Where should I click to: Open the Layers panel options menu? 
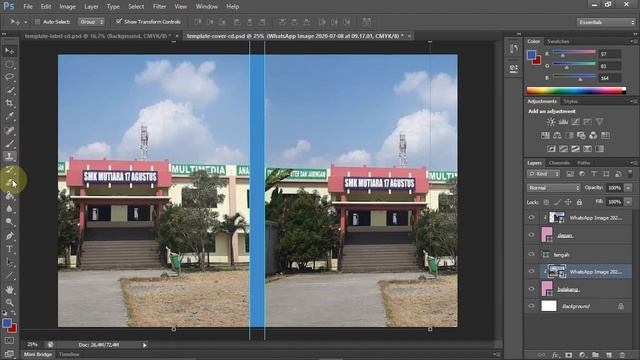(633, 163)
